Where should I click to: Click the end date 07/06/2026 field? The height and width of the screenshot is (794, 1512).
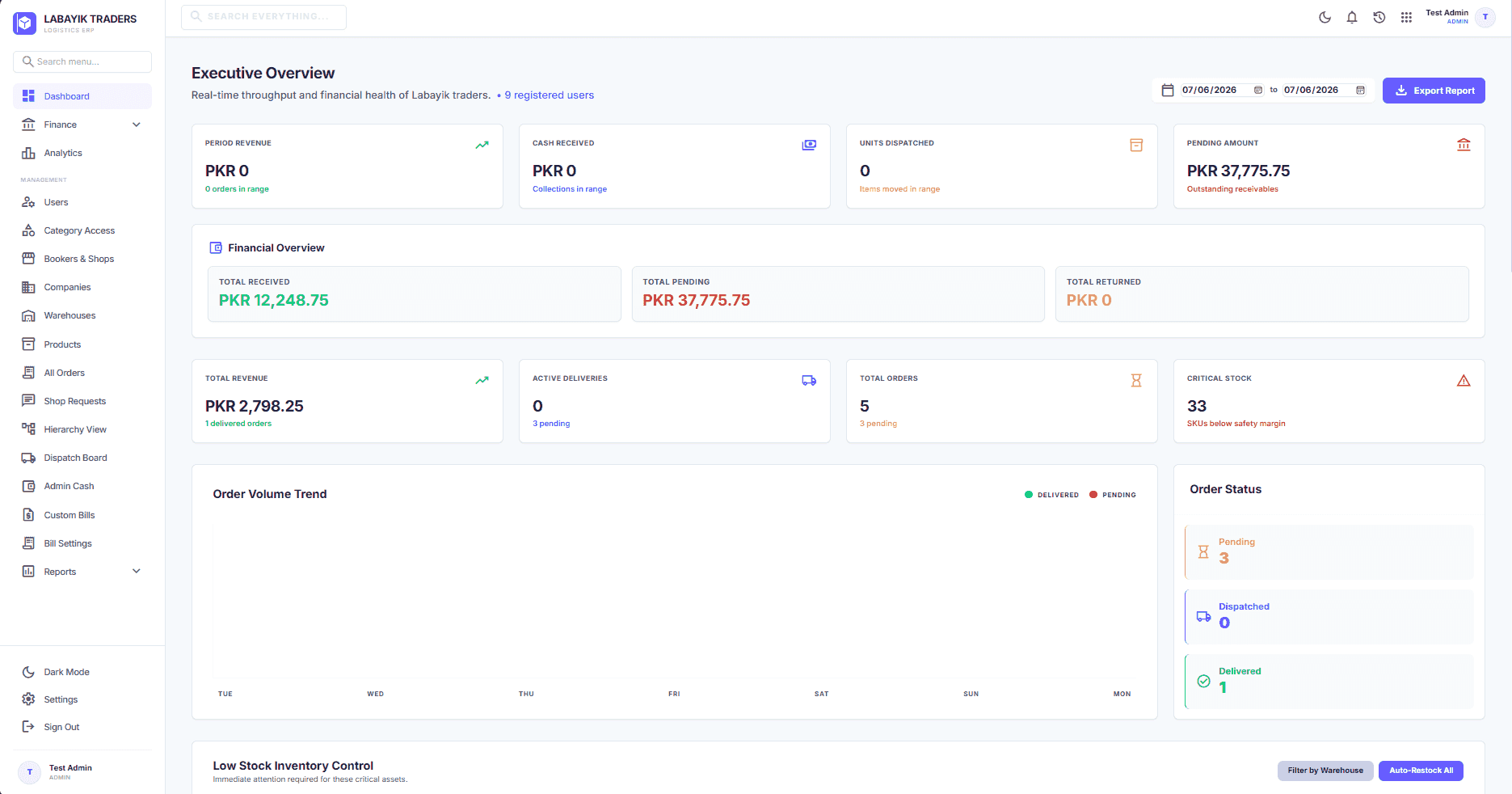click(1324, 90)
